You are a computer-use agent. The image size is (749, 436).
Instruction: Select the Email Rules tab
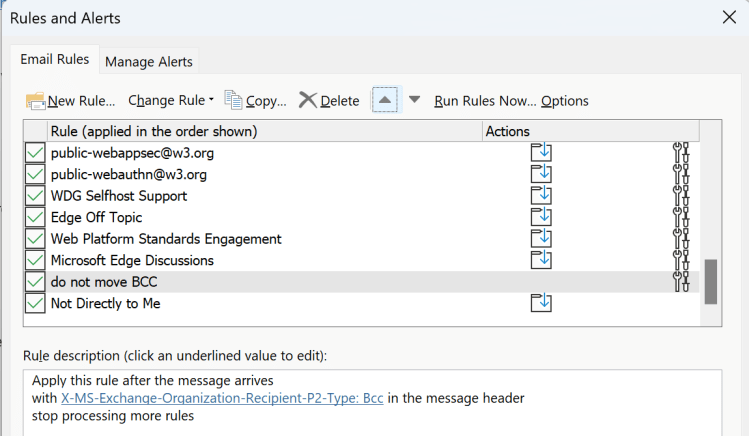pyautogui.click(x=55, y=60)
